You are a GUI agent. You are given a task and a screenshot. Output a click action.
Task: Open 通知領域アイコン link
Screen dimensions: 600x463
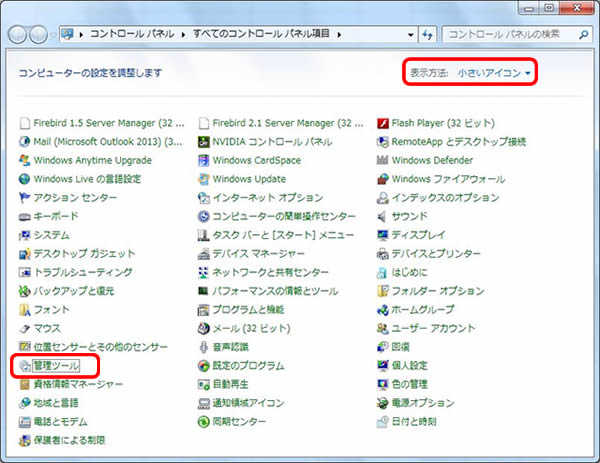click(x=248, y=403)
